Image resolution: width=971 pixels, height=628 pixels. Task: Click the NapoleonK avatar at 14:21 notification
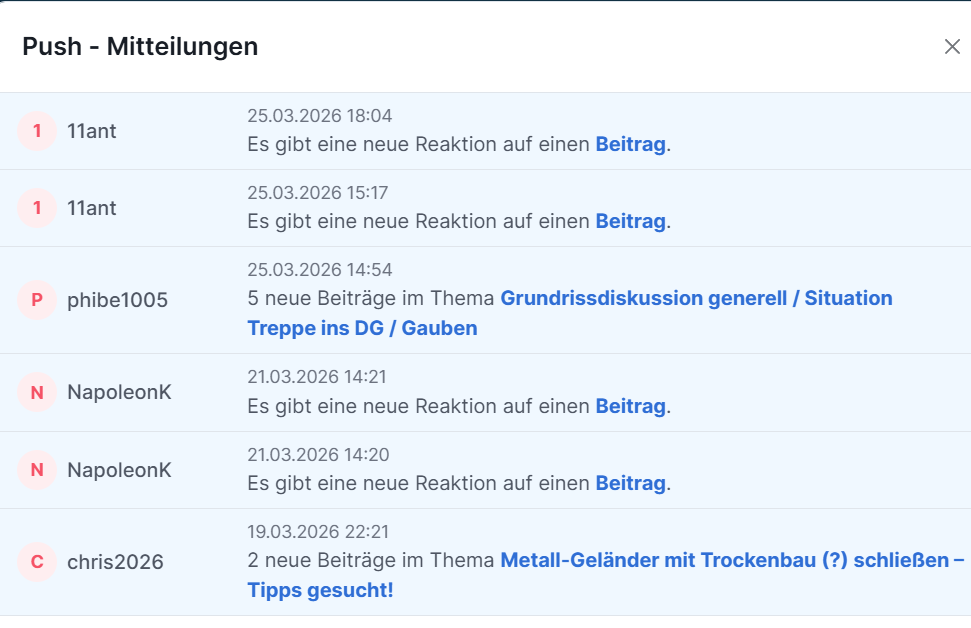[x=37, y=393]
